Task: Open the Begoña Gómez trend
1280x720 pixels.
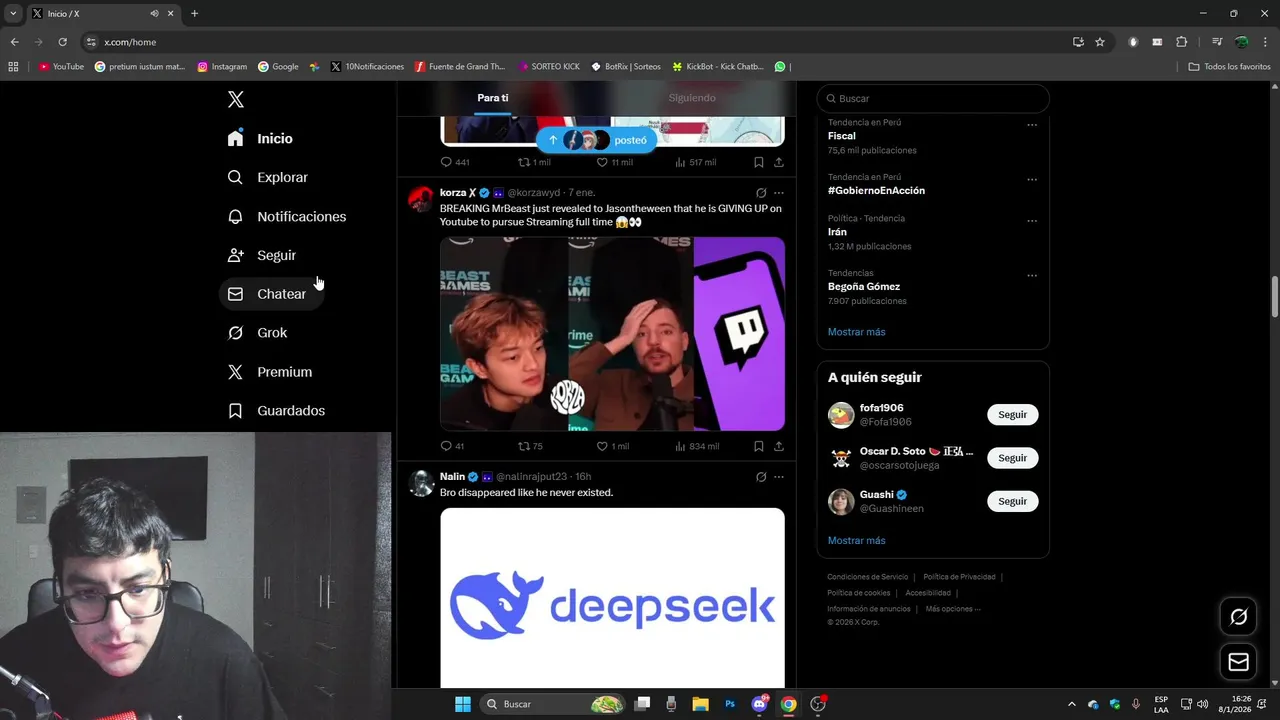Action: point(864,286)
